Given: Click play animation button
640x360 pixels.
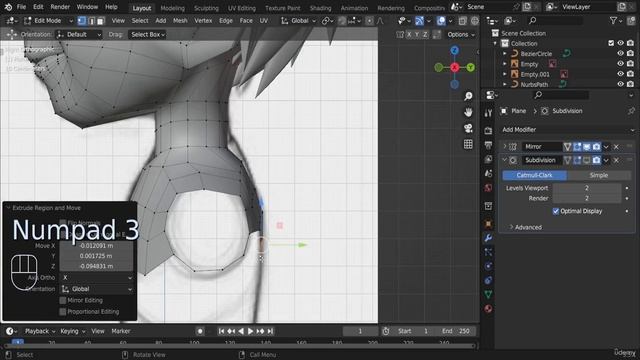Looking at the screenshot, I should click(251, 331).
